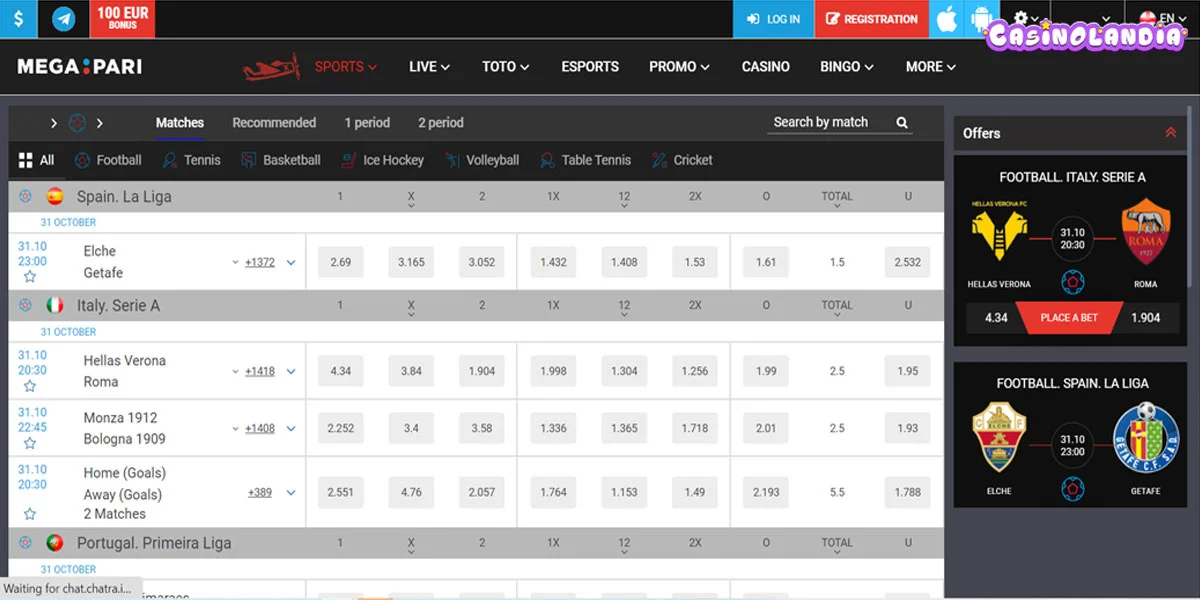Open the +1372 more markets link
Screen dimensions: 1200x600
click(x=260, y=262)
